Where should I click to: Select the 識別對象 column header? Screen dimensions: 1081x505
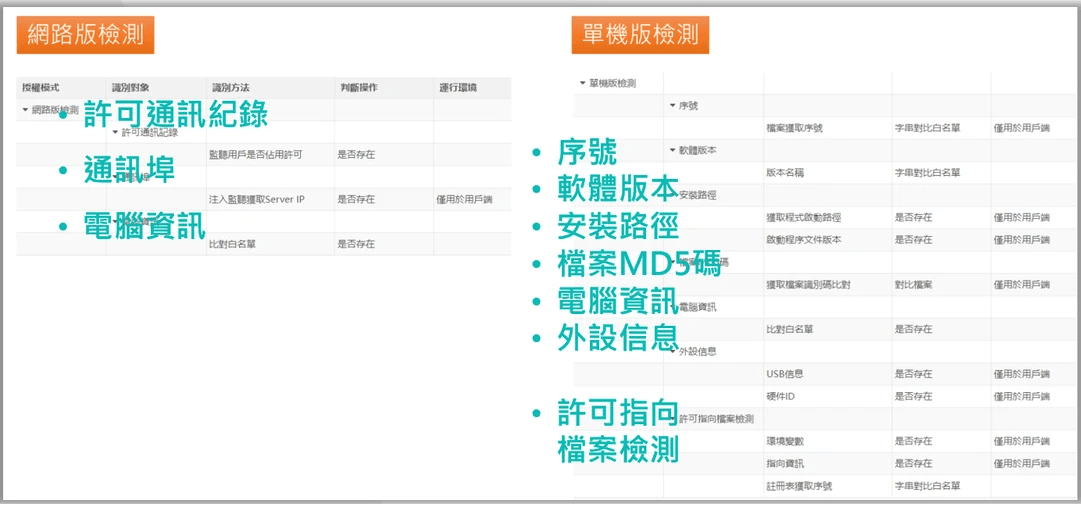(130, 88)
